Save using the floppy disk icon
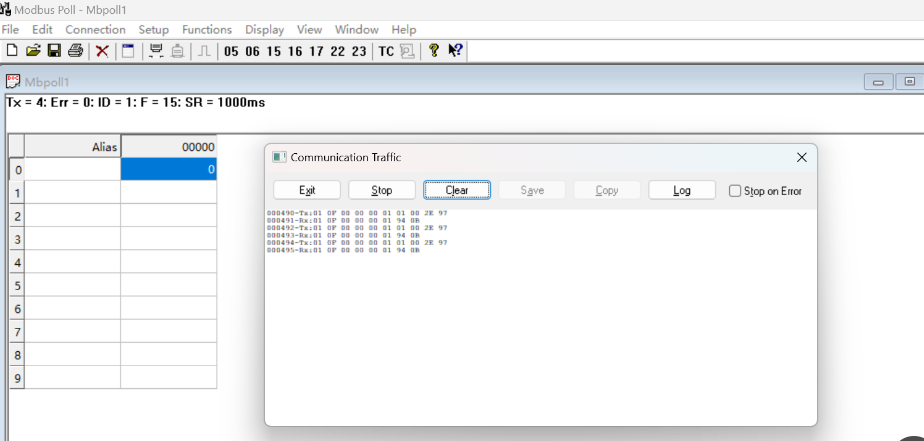924x441 pixels. pyautogui.click(x=54, y=51)
